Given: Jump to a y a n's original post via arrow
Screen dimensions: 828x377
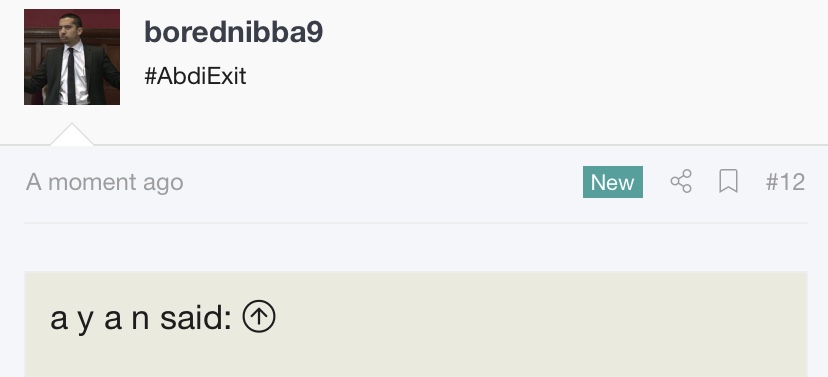Looking at the screenshot, I should pos(259,316).
